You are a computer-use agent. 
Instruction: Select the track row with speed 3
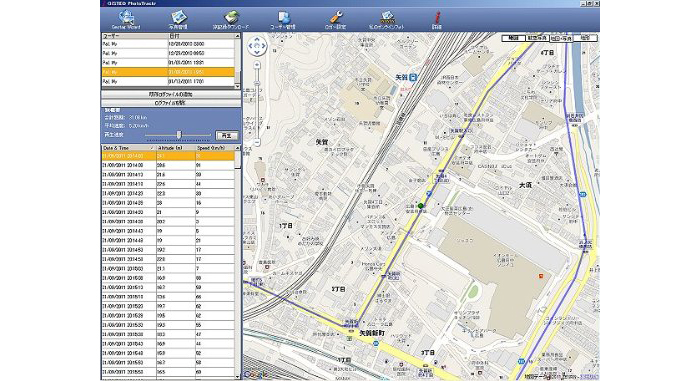(x=168, y=222)
